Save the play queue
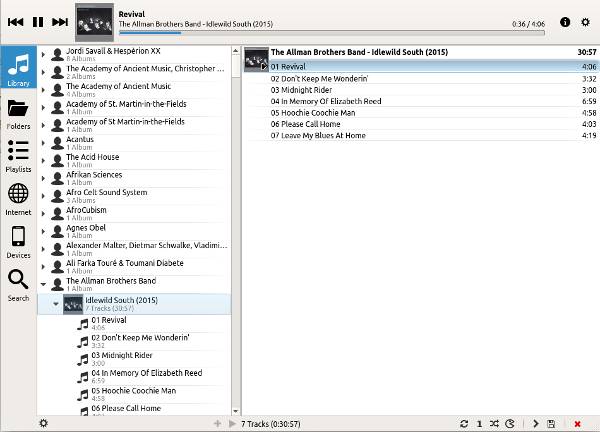This screenshot has height=432, width=600. (551, 424)
